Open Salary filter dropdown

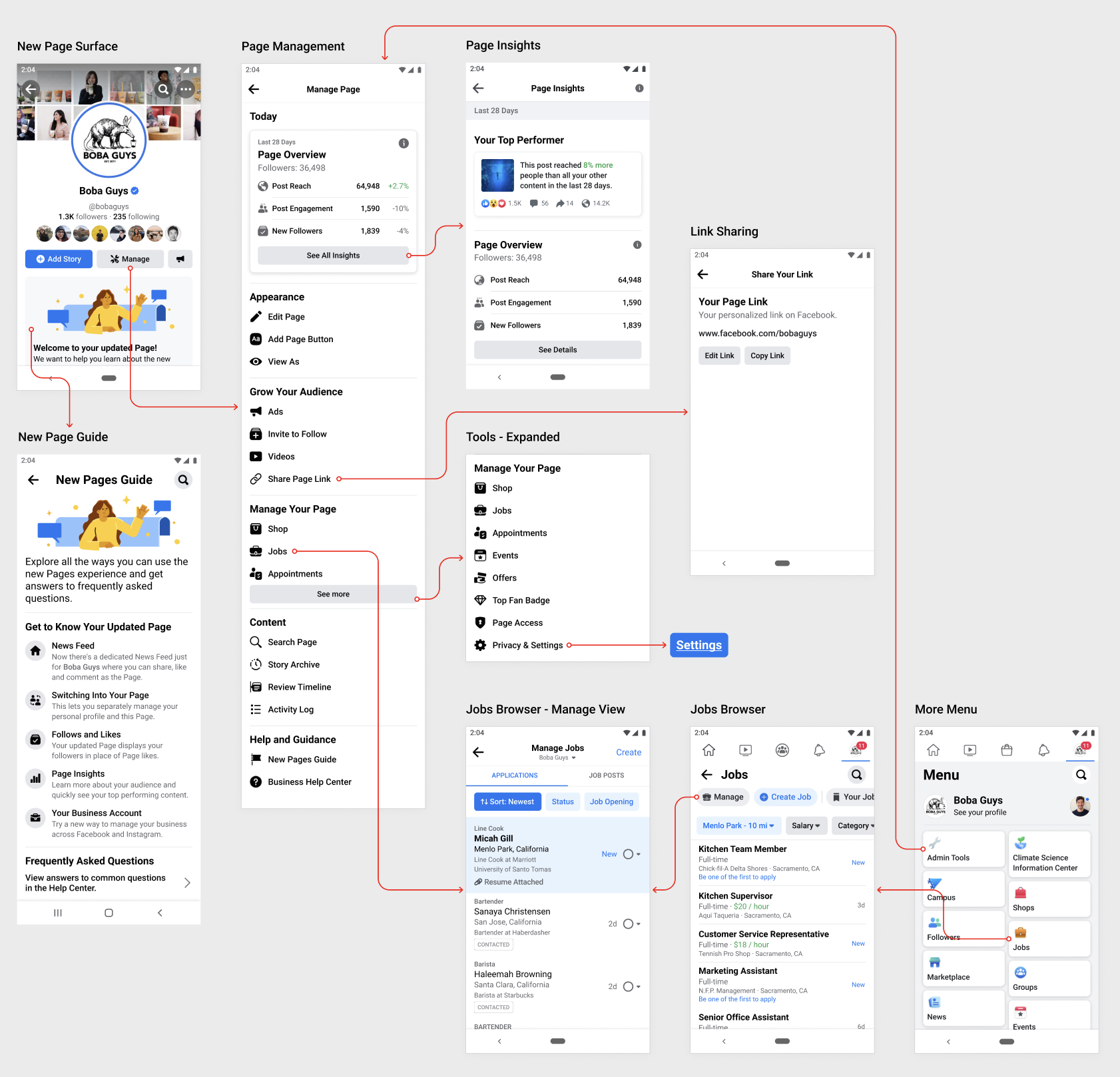[806, 826]
